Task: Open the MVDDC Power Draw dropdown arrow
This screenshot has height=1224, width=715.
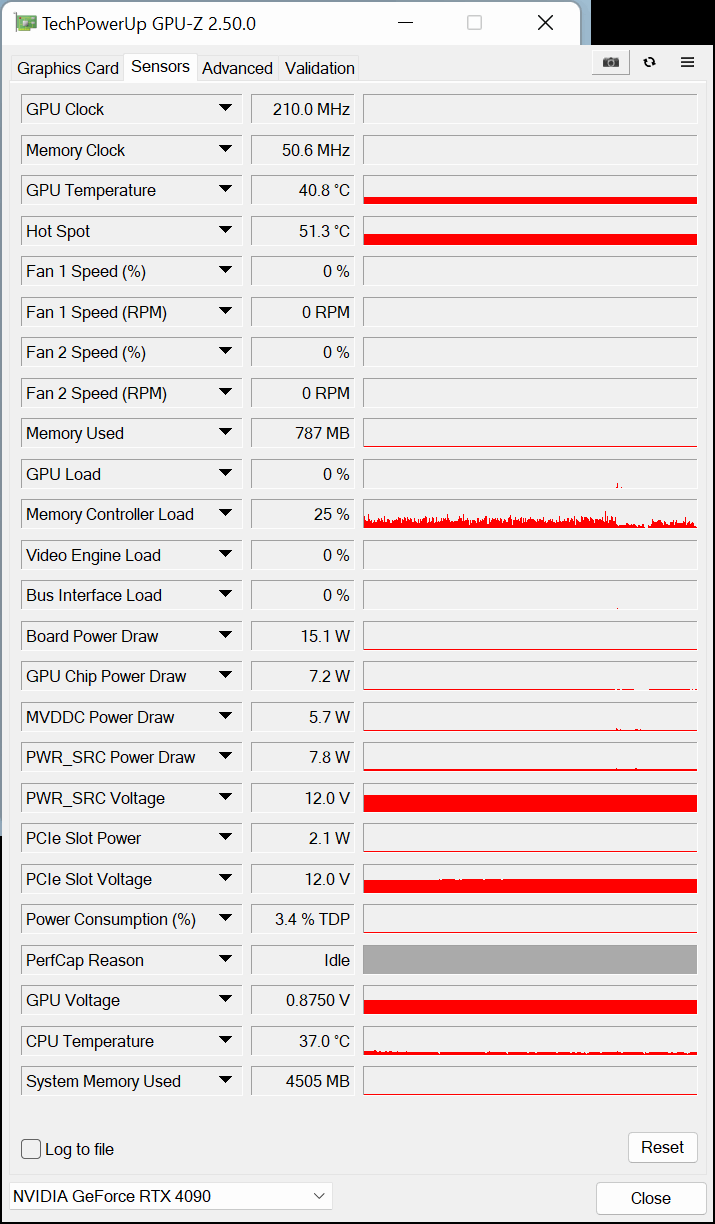Action: (226, 717)
